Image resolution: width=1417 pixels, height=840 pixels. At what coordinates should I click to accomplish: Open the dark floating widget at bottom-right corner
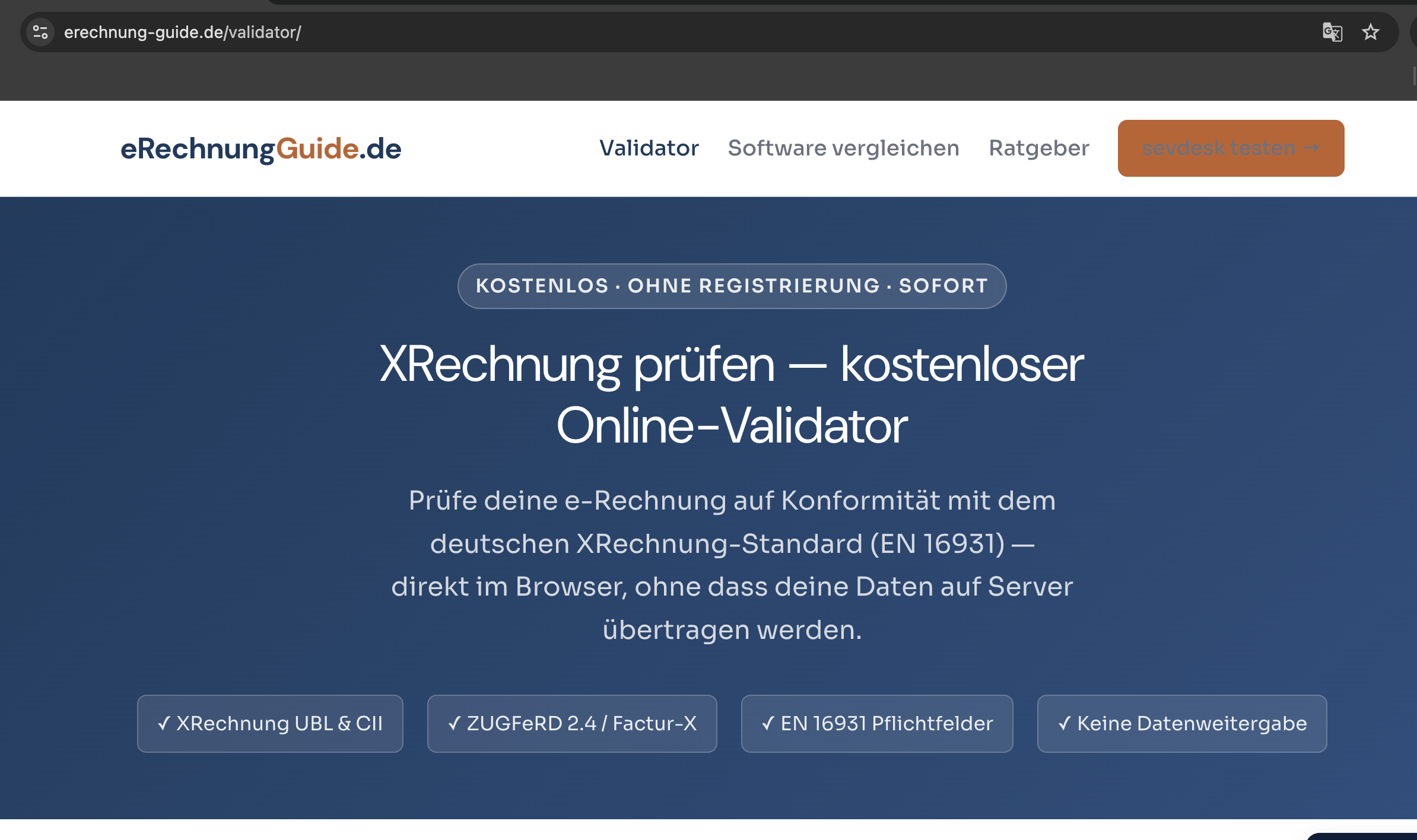click(1365, 836)
